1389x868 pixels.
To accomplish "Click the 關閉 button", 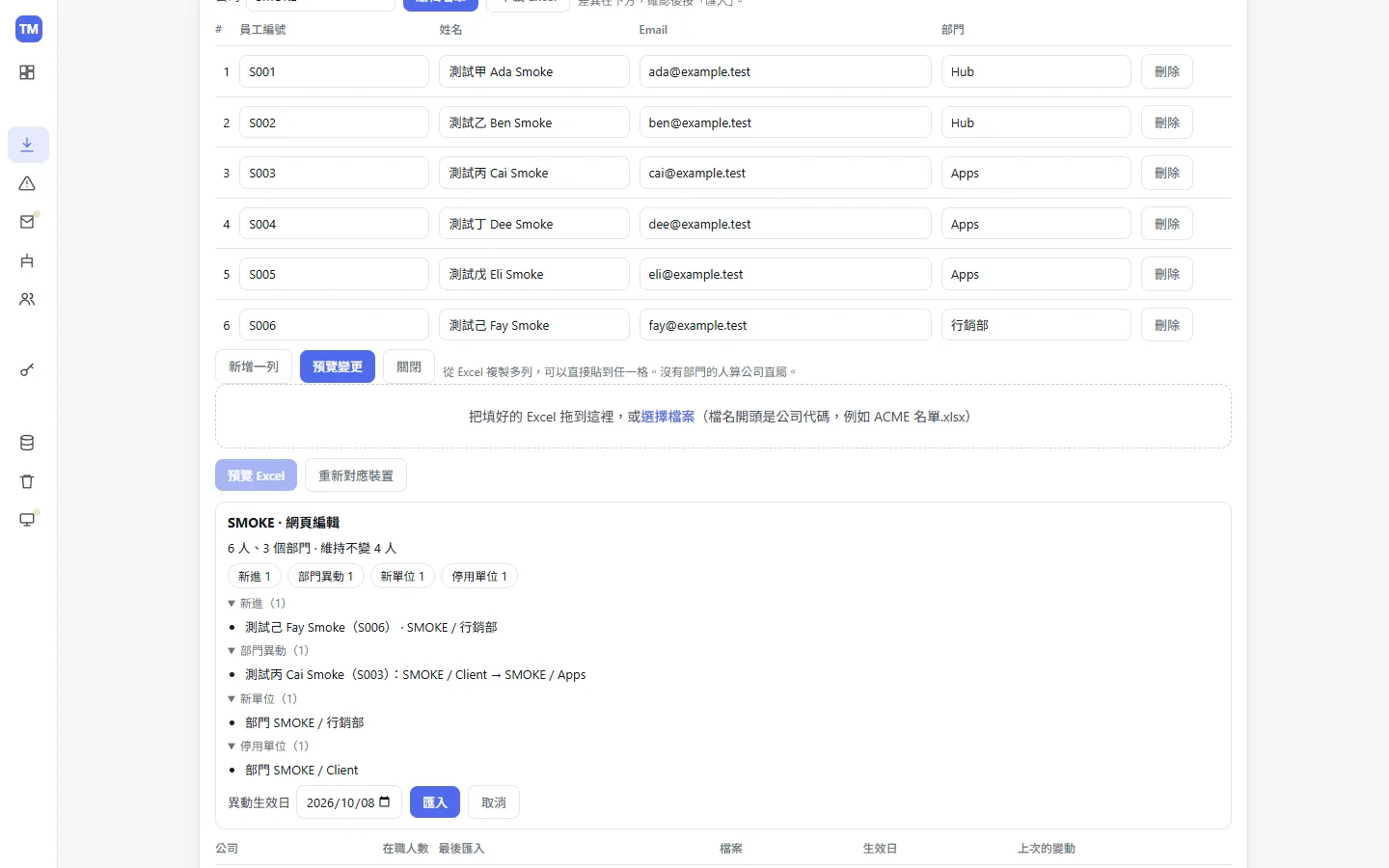I will [409, 366].
